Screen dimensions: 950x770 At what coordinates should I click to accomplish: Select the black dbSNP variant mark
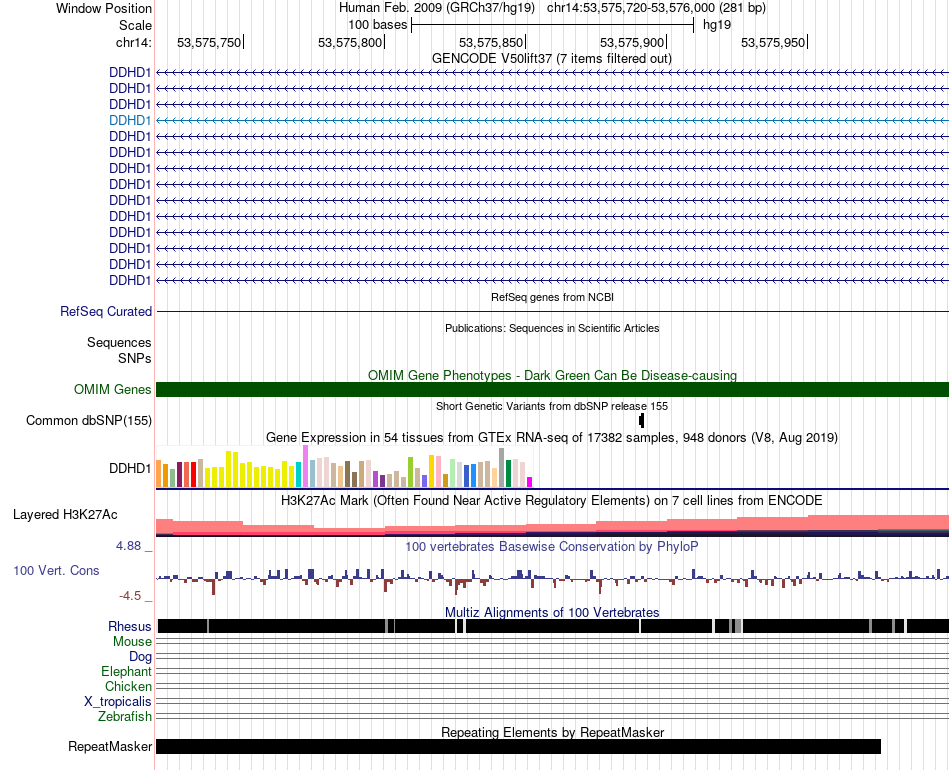pyautogui.click(x=642, y=420)
